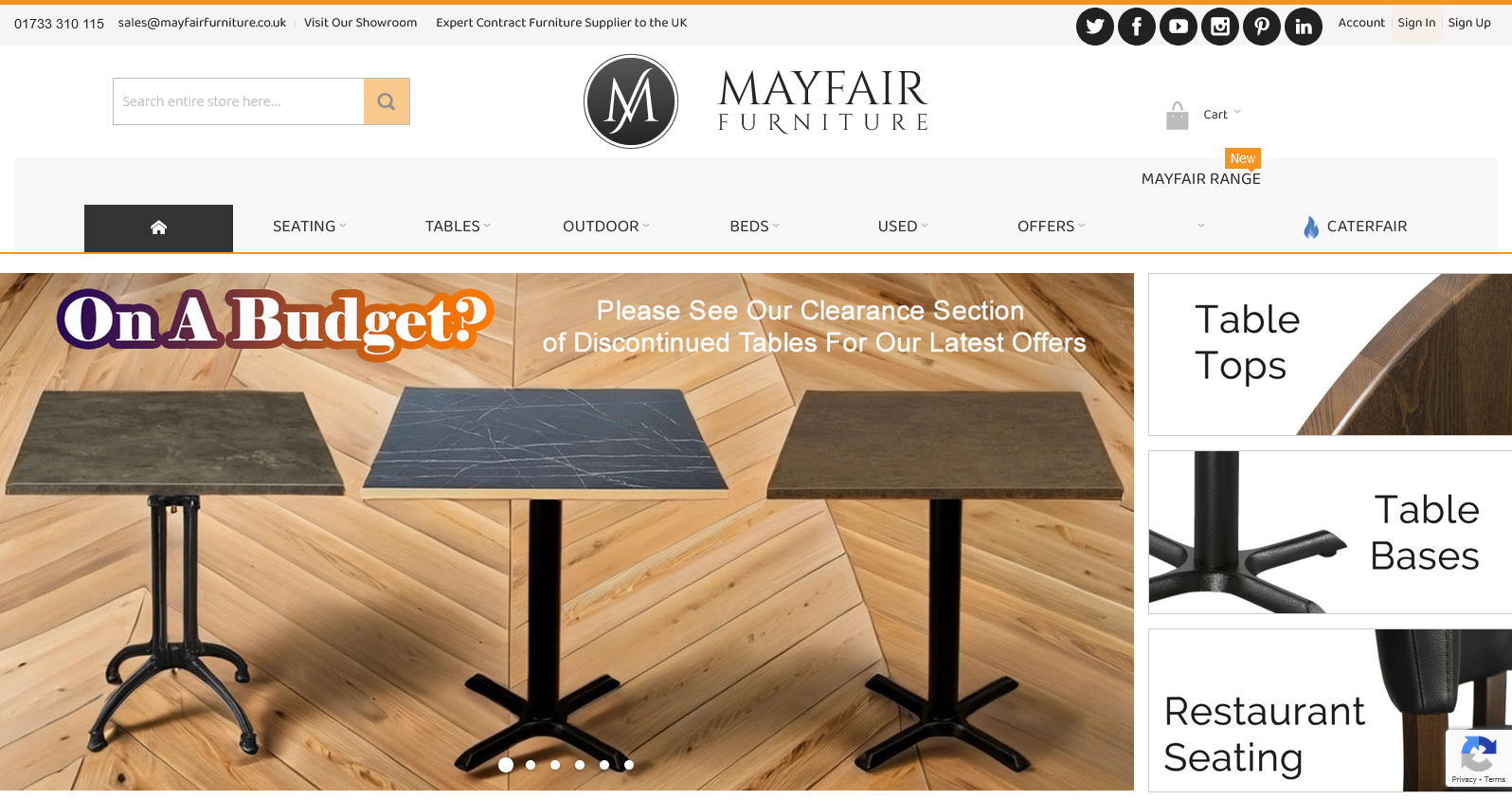Select the third carousel slide dot

(555, 765)
